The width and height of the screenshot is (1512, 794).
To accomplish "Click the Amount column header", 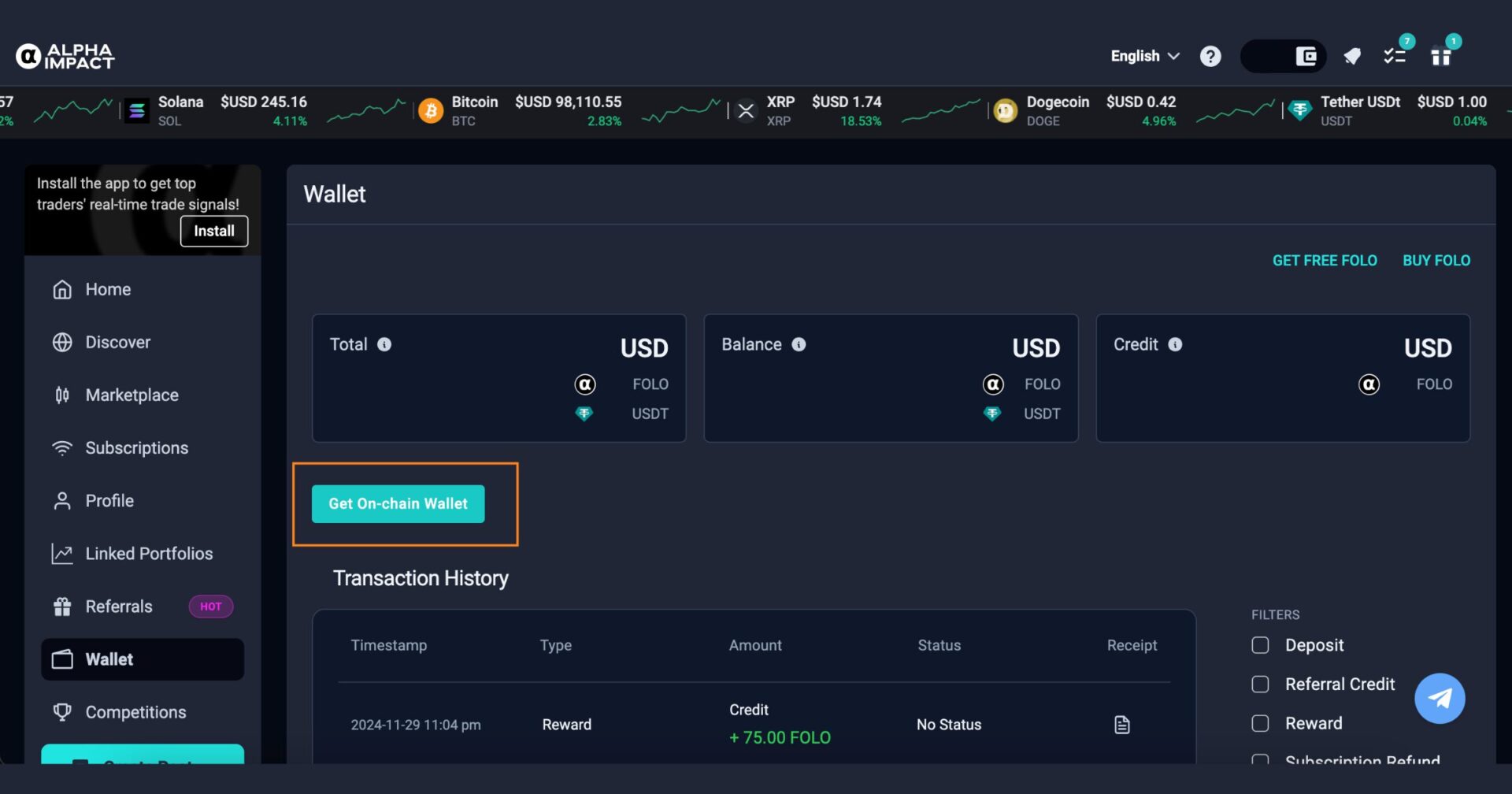I will (x=755, y=645).
